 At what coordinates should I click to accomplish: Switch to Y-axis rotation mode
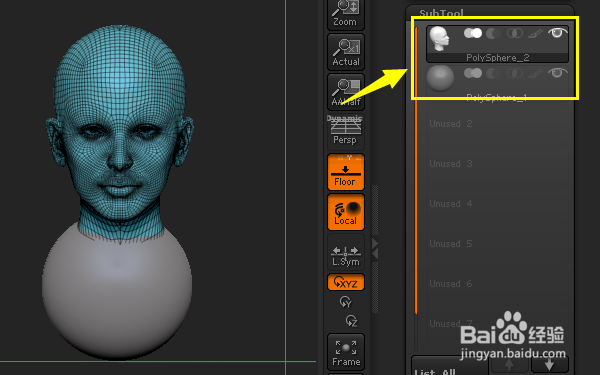(346, 302)
